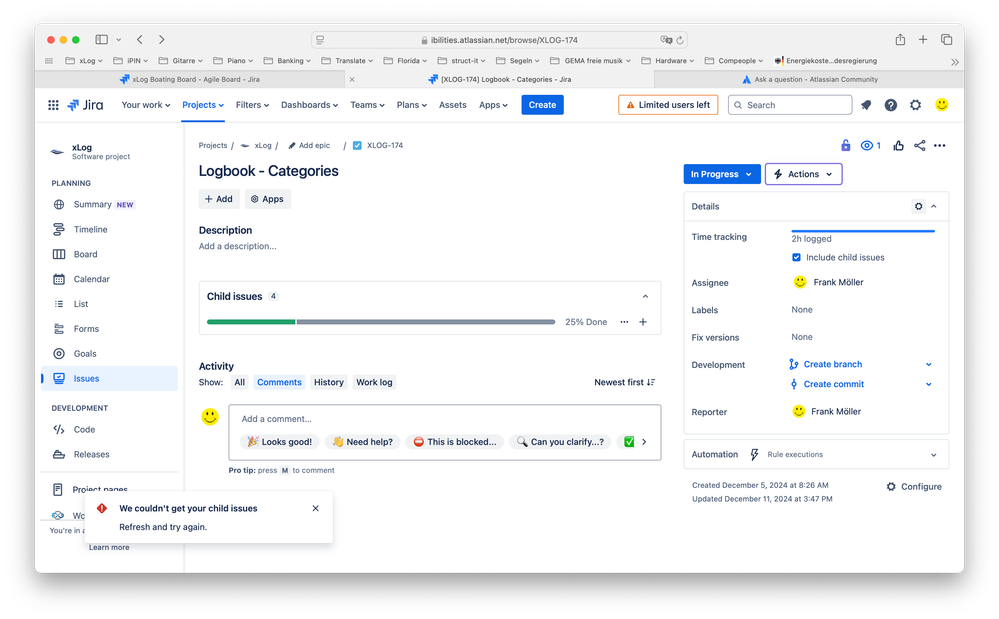
Task: Open Assets in the top navigation
Action: pos(452,105)
